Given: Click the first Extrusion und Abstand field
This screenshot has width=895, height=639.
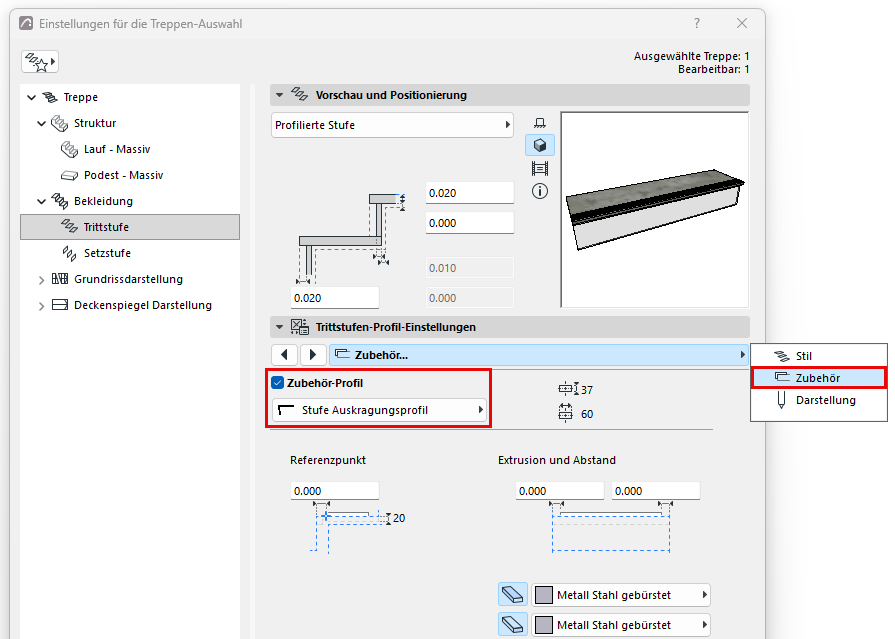Looking at the screenshot, I should [560, 491].
